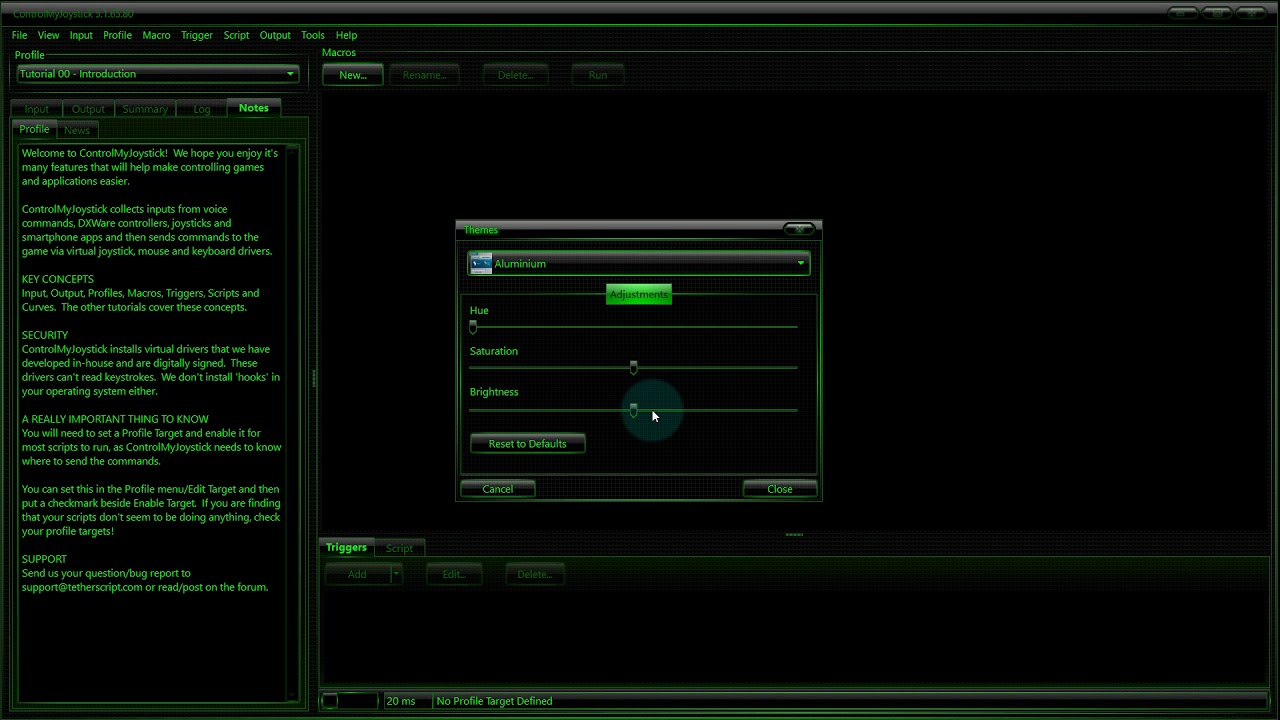Select the Triggers tab
Viewport: 1280px width, 720px height.
pyautogui.click(x=346, y=547)
